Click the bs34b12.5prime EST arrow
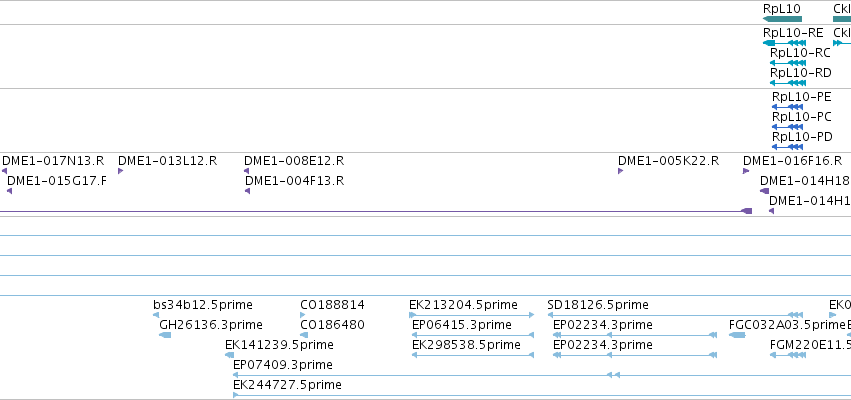The width and height of the screenshot is (851, 400). [x=156, y=315]
